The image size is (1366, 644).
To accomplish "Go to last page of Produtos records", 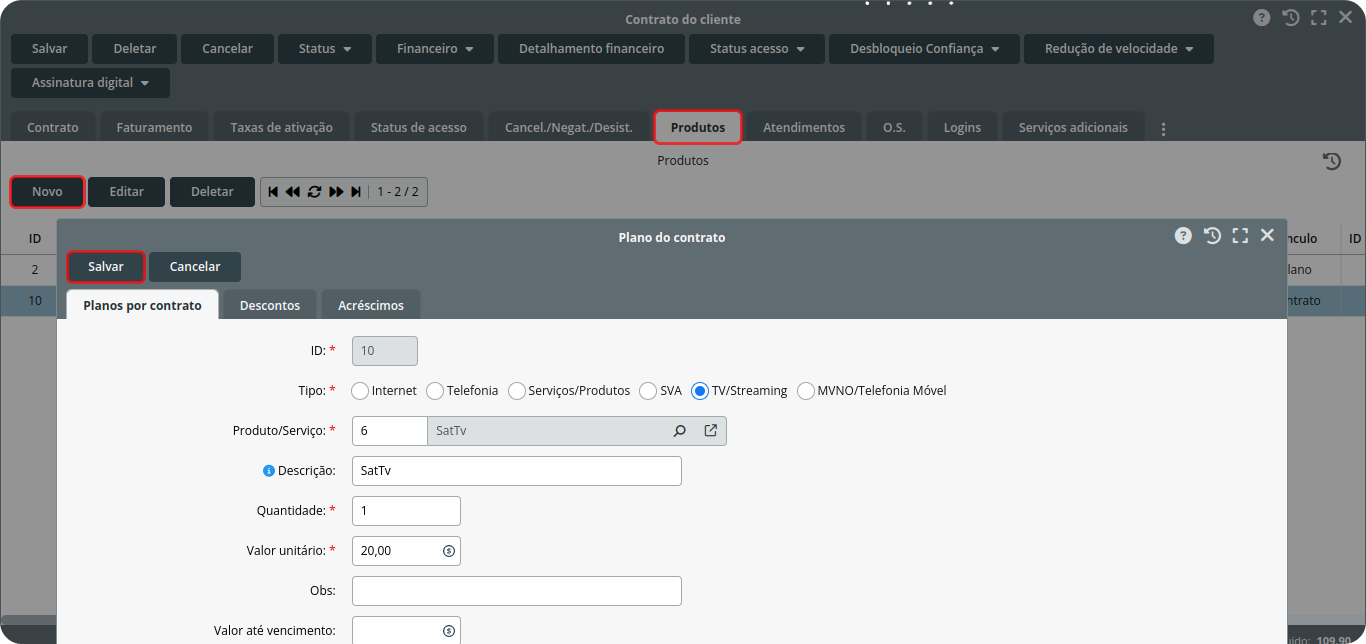I will (x=356, y=192).
